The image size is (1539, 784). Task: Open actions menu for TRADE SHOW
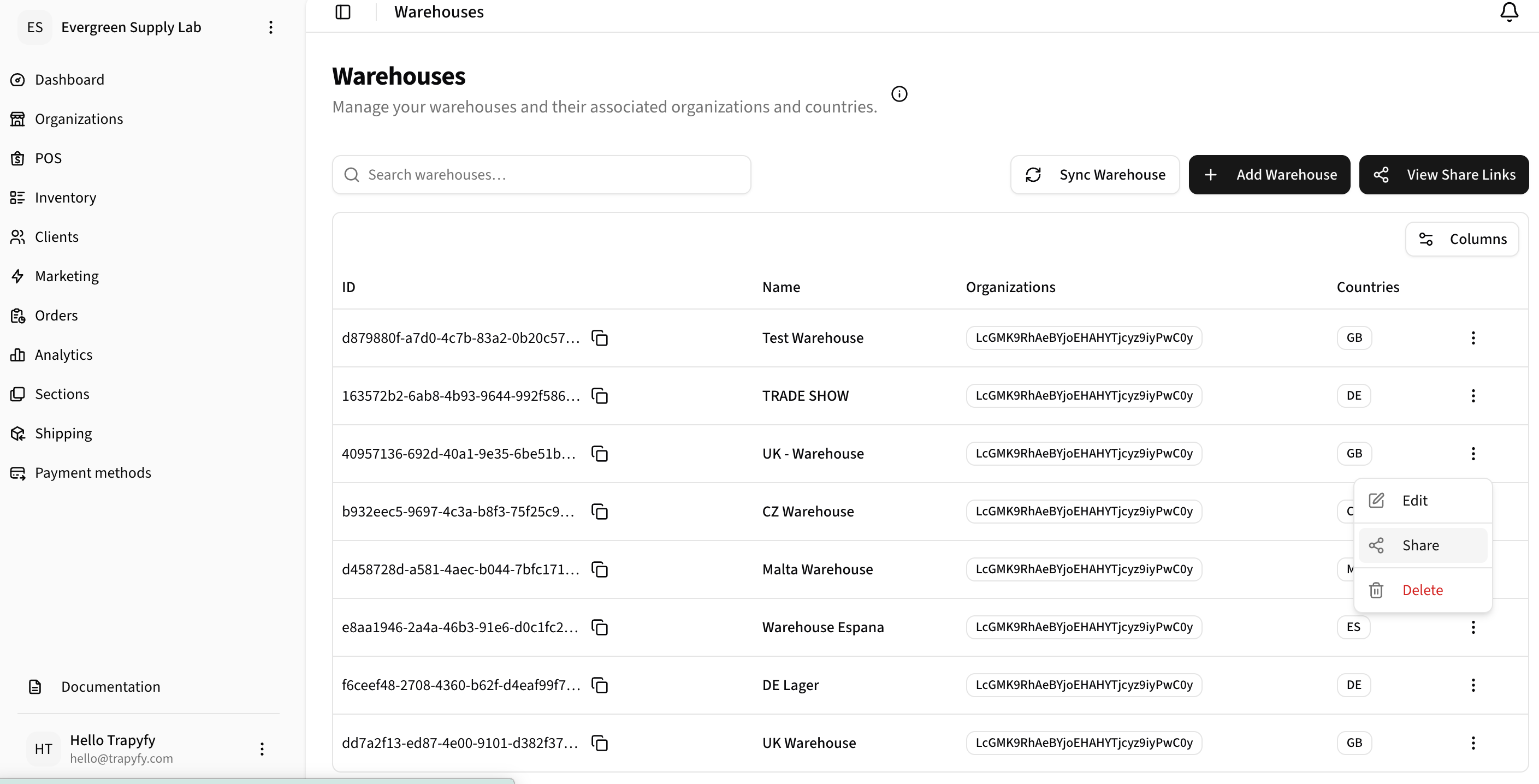tap(1473, 396)
